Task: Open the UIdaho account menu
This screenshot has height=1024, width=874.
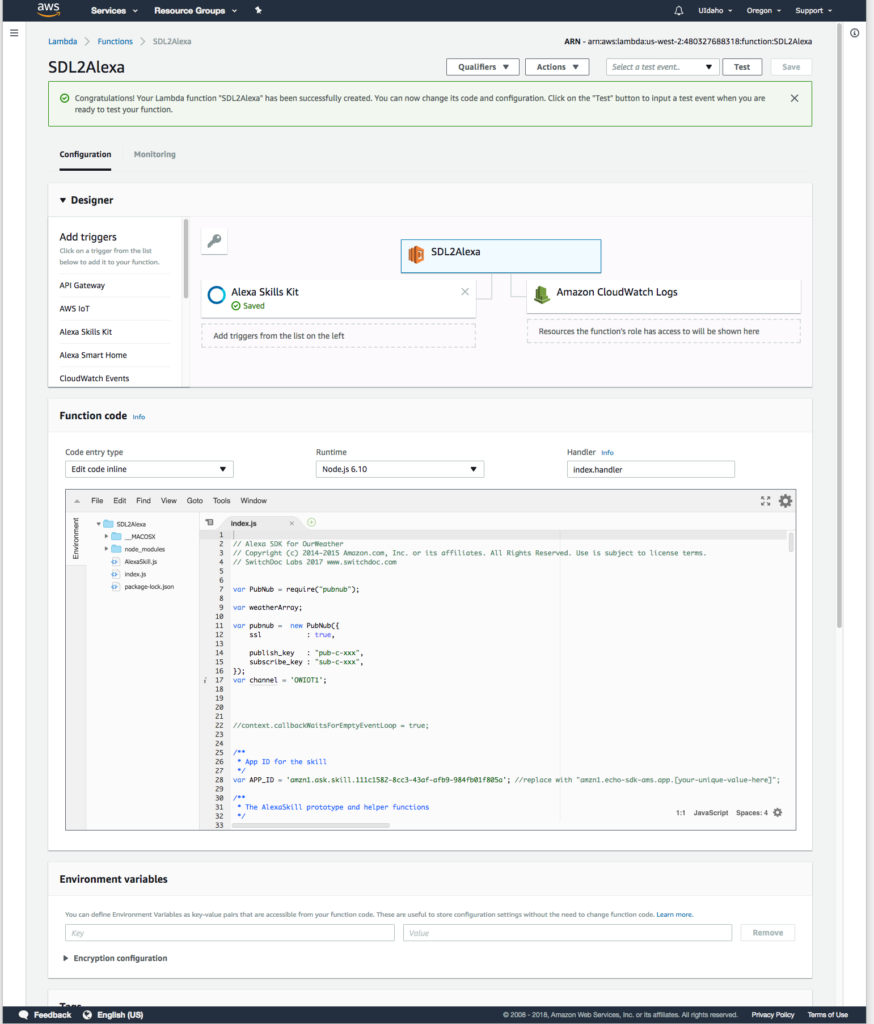Action: coord(715,10)
